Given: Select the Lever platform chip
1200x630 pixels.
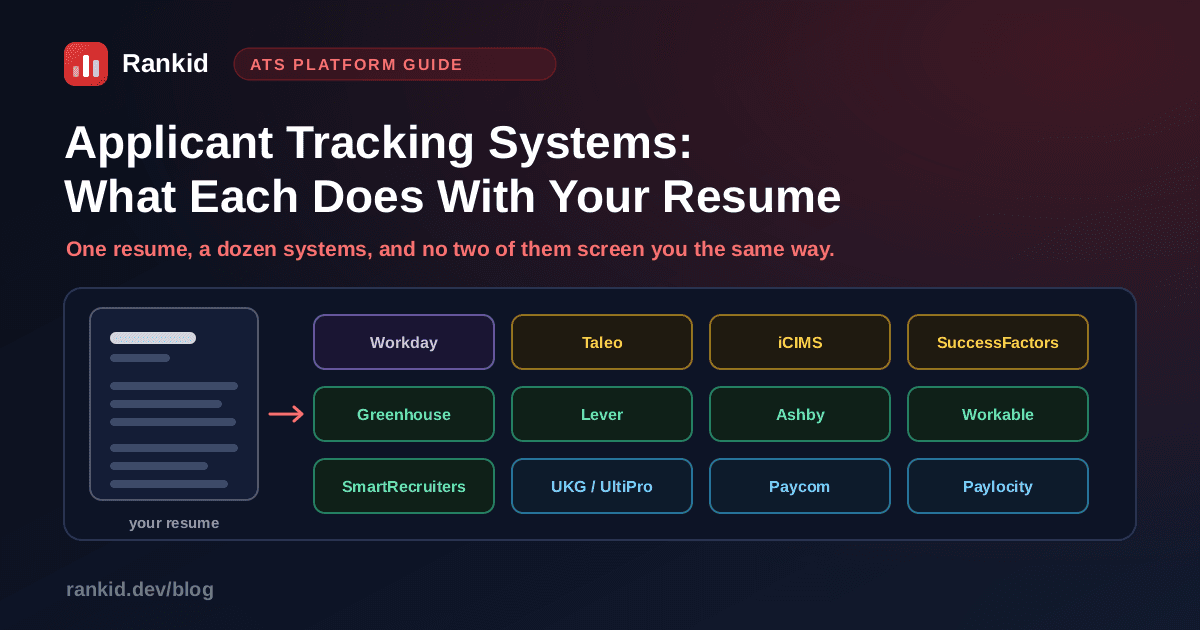Looking at the screenshot, I should tap(602, 414).
